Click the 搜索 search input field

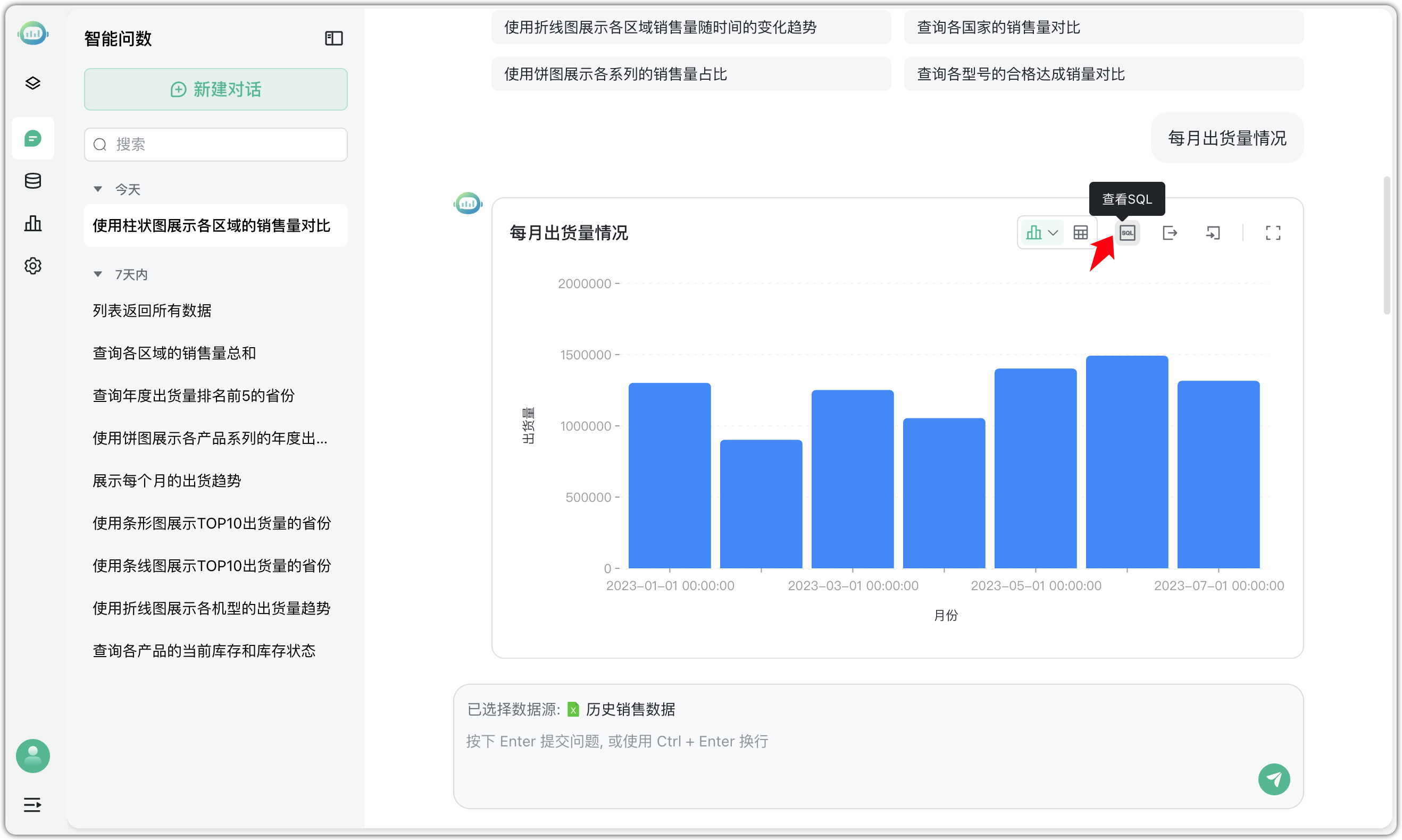(x=215, y=144)
